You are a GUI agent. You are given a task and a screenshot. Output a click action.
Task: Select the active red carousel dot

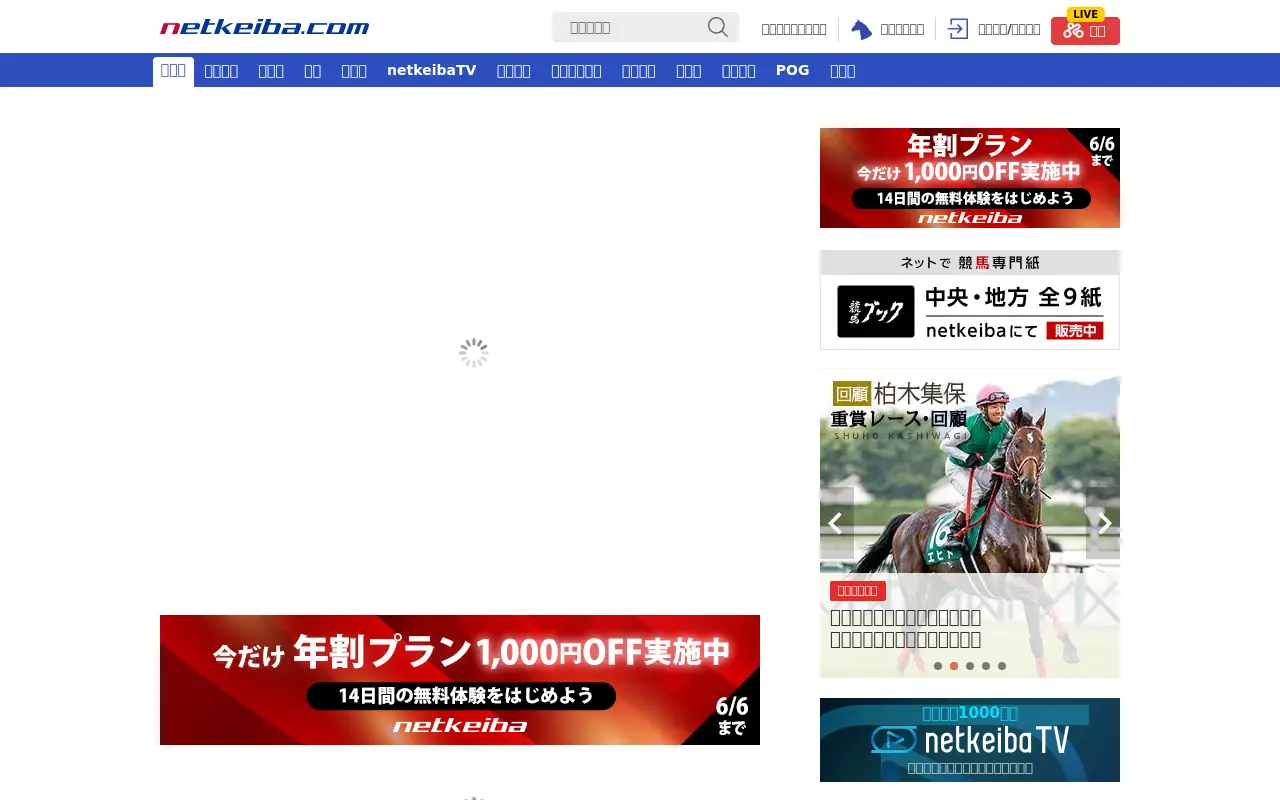click(954, 666)
